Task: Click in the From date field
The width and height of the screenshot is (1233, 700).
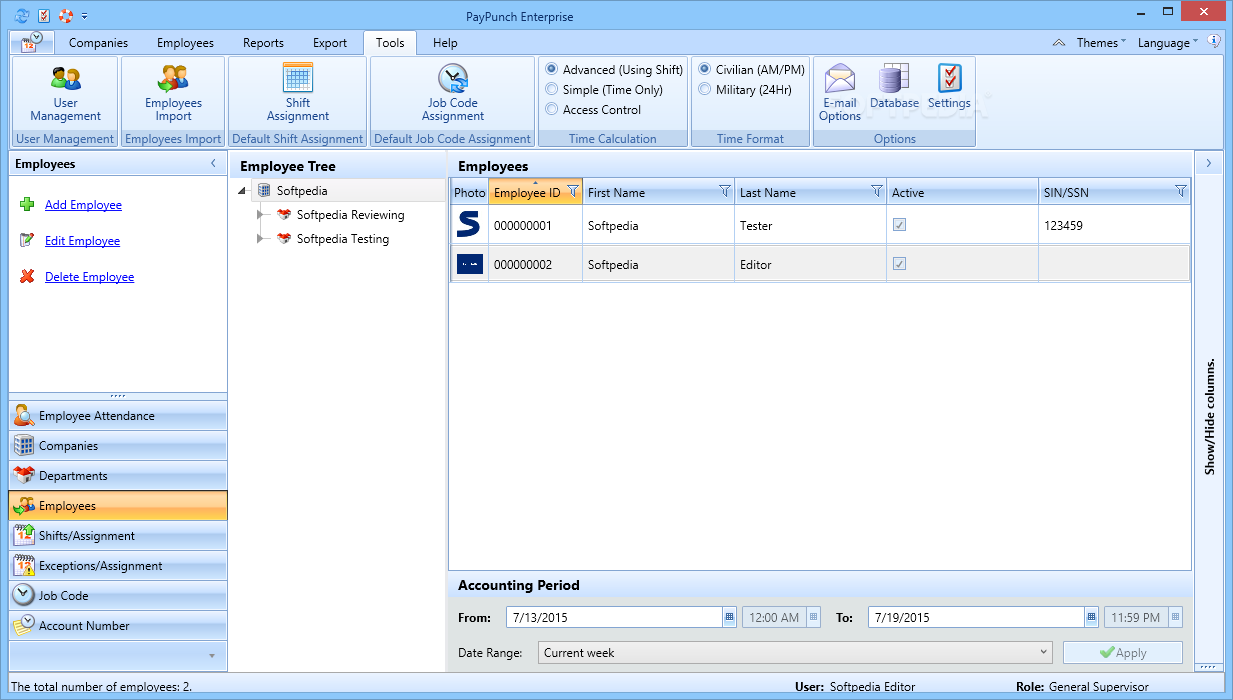Action: tap(614, 617)
